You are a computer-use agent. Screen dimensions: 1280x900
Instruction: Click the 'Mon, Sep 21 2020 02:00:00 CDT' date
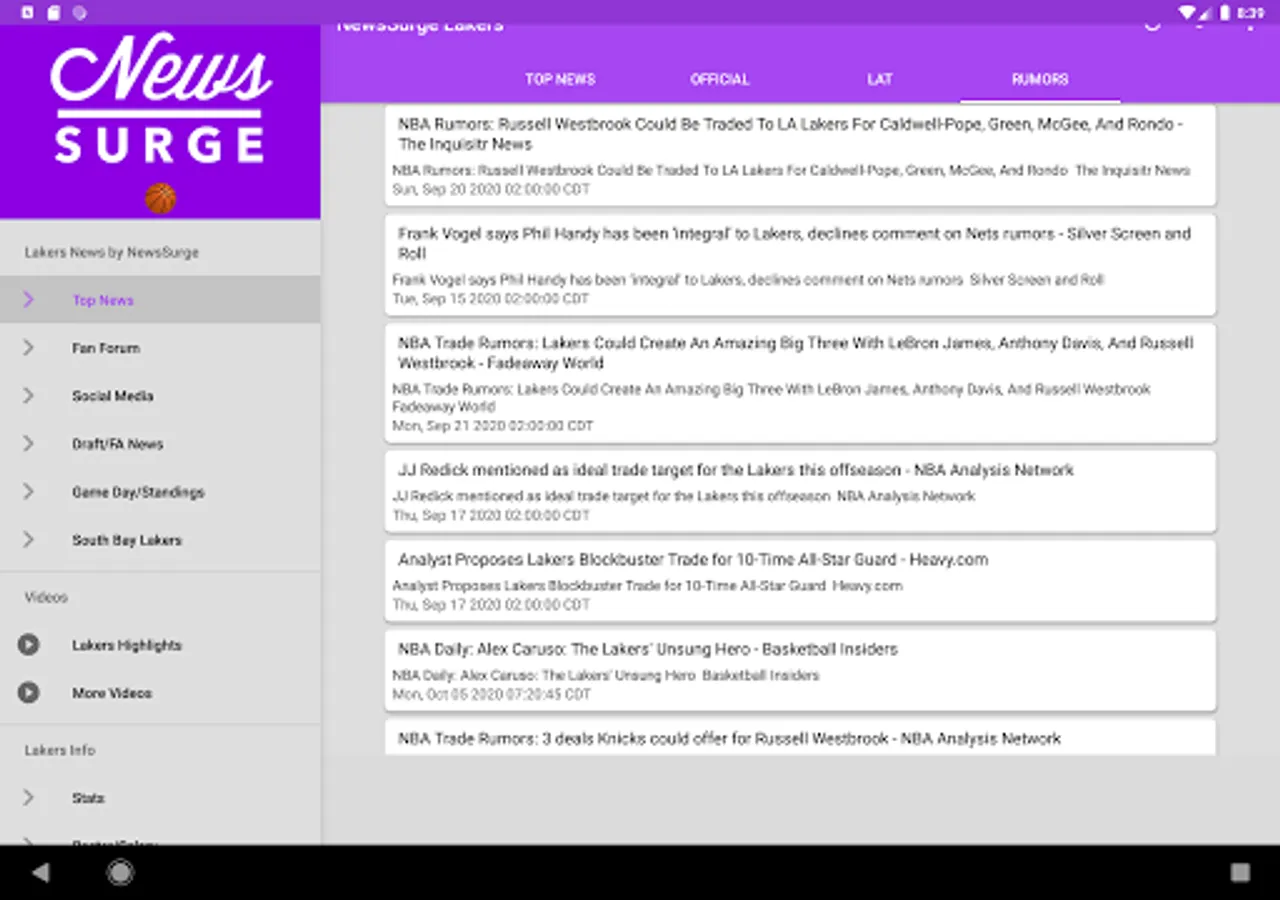493,426
